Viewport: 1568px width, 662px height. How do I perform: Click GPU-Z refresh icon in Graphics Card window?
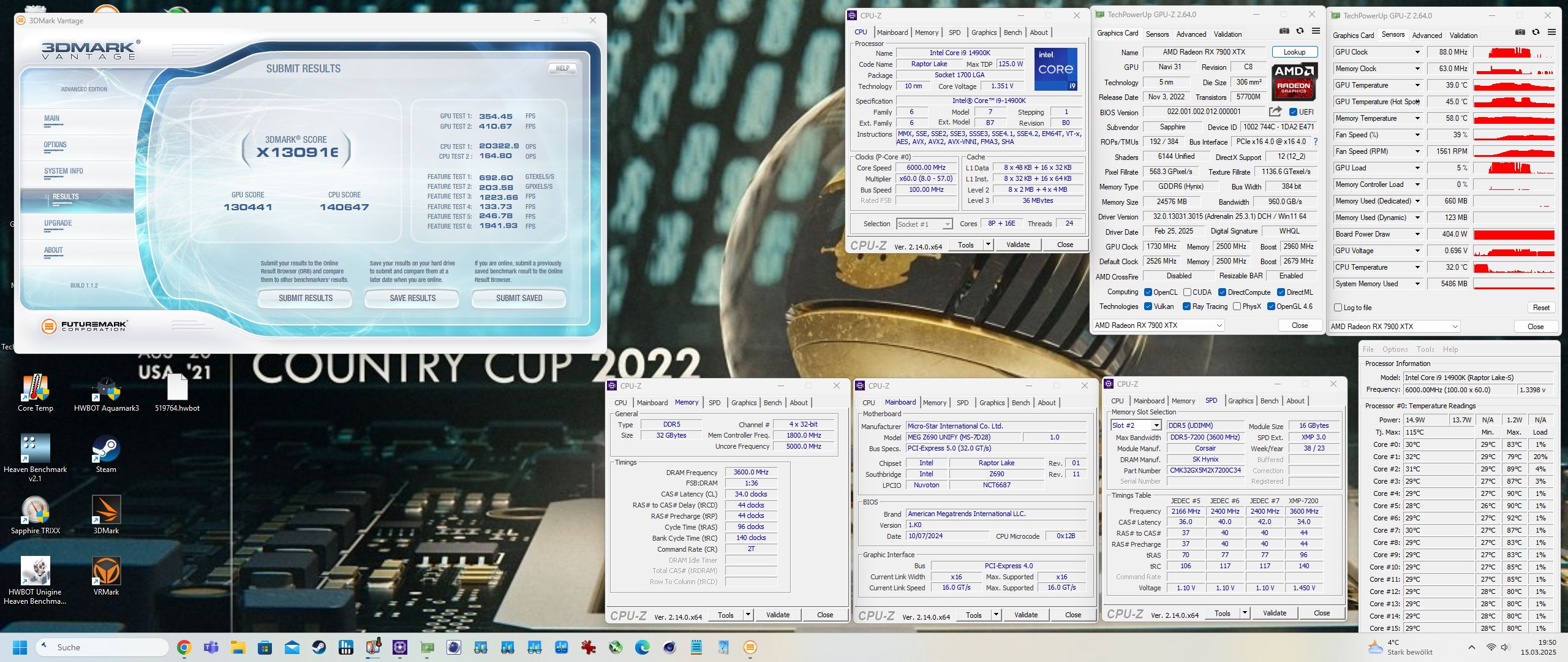pyautogui.click(x=1300, y=31)
